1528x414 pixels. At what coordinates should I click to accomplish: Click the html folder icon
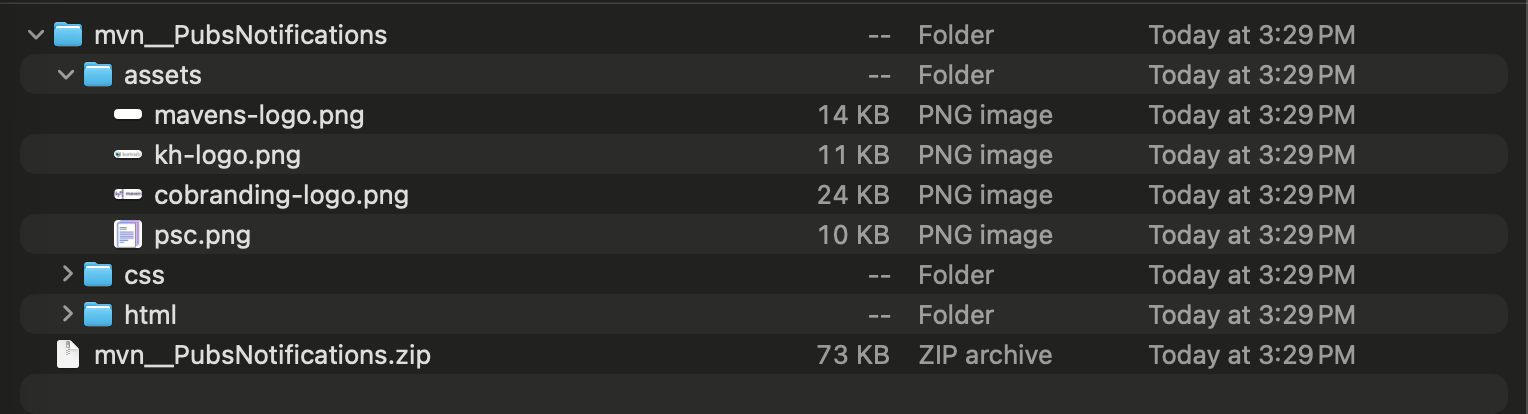pyautogui.click(x=98, y=315)
